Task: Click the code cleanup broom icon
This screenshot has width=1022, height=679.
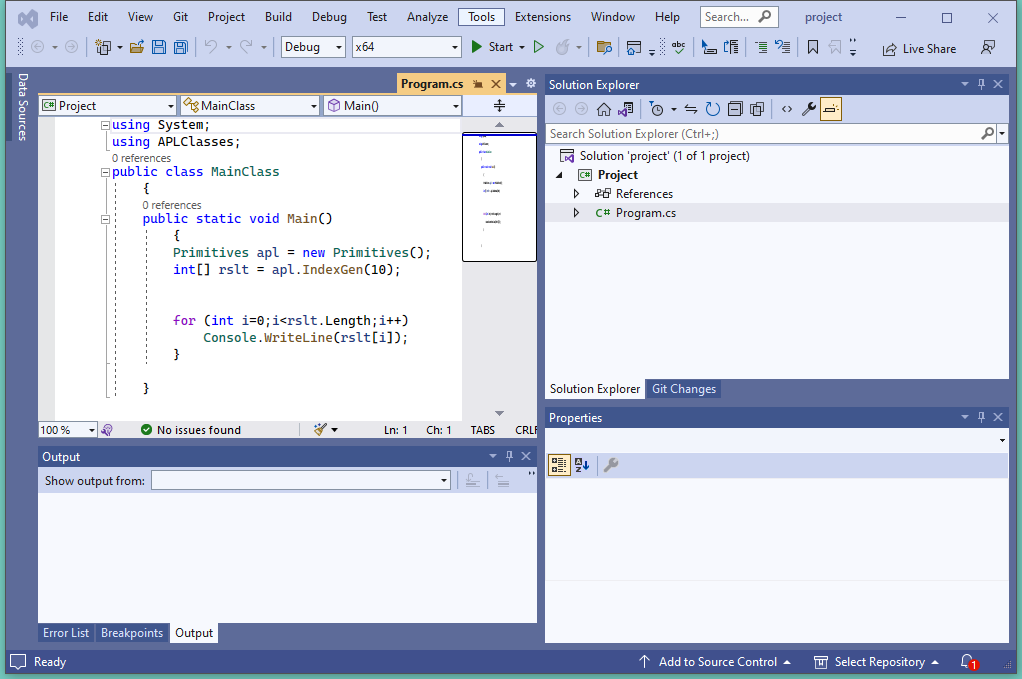Action: pos(320,430)
